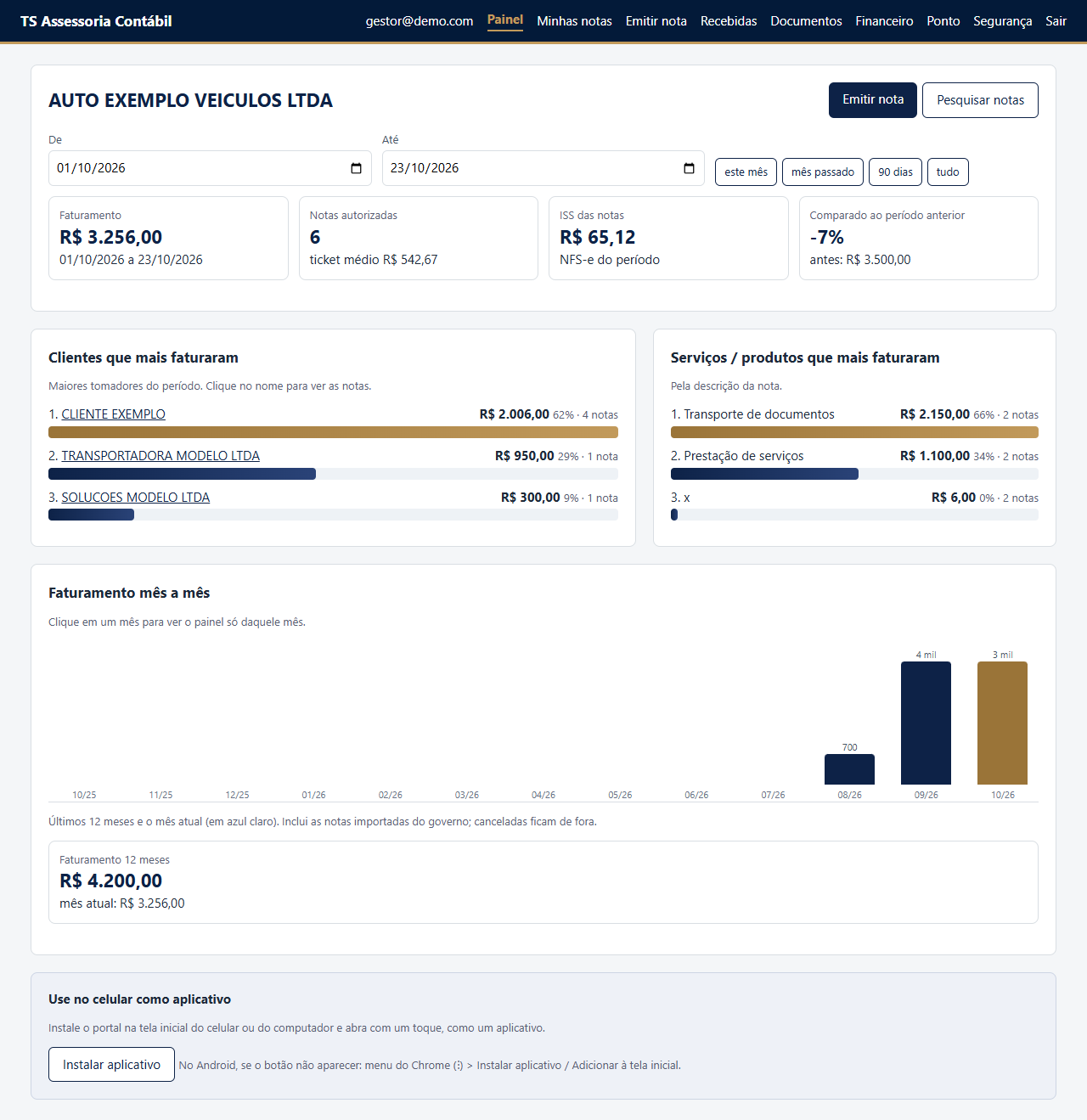The image size is (1087, 1120).
Task: Click the R$ 3.256,00 Faturamento value
Action: 110,237
